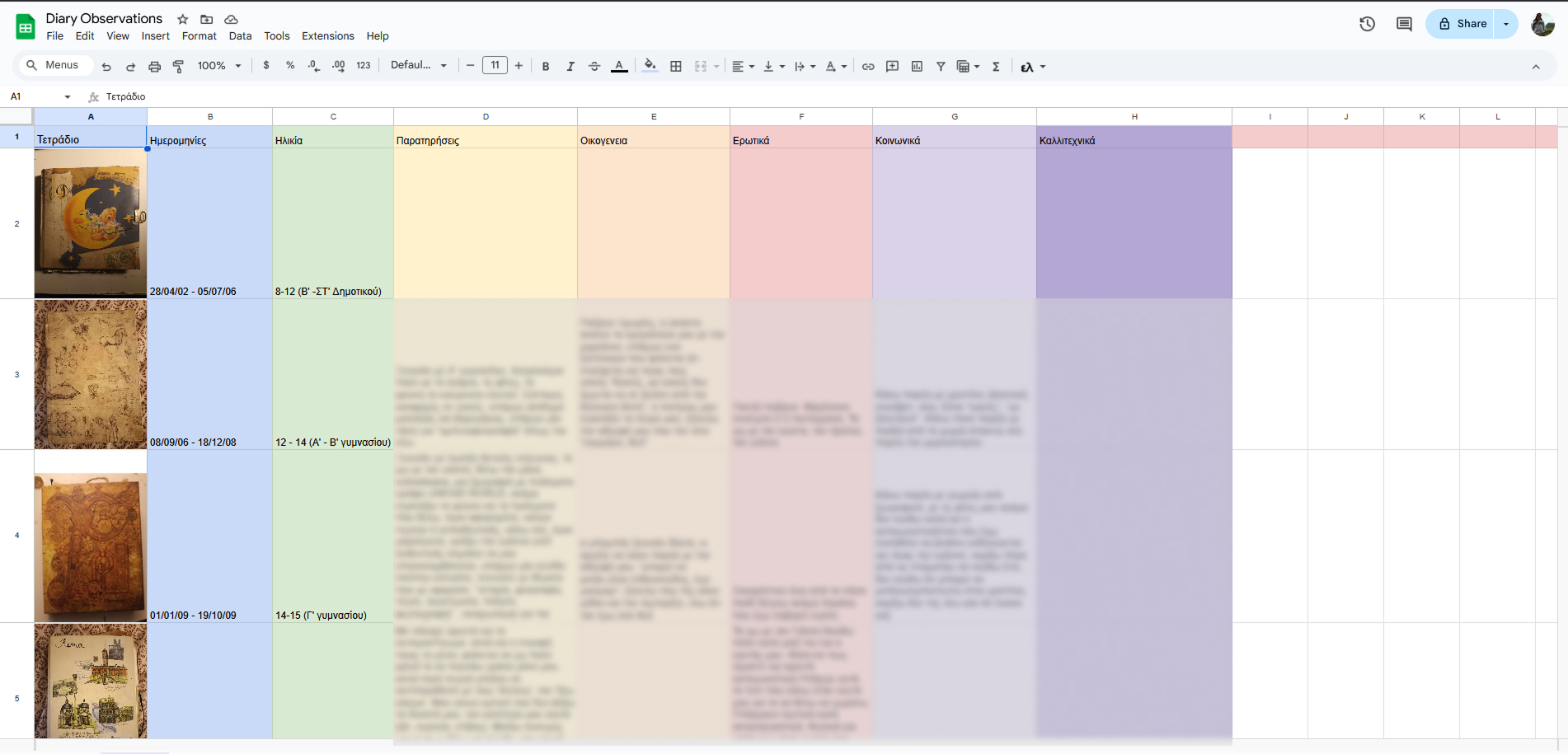The image size is (1568, 754).
Task: Expand merge cells options arrow
Action: [x=716, y=67]
